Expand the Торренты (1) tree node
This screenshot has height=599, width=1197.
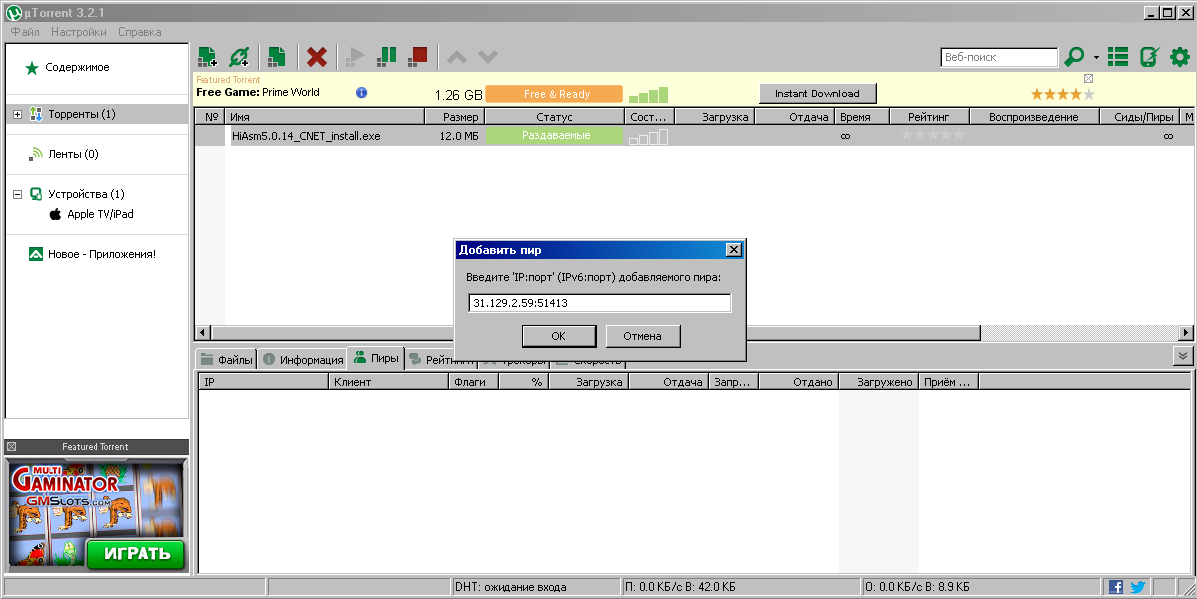click(x=17, y=114)
